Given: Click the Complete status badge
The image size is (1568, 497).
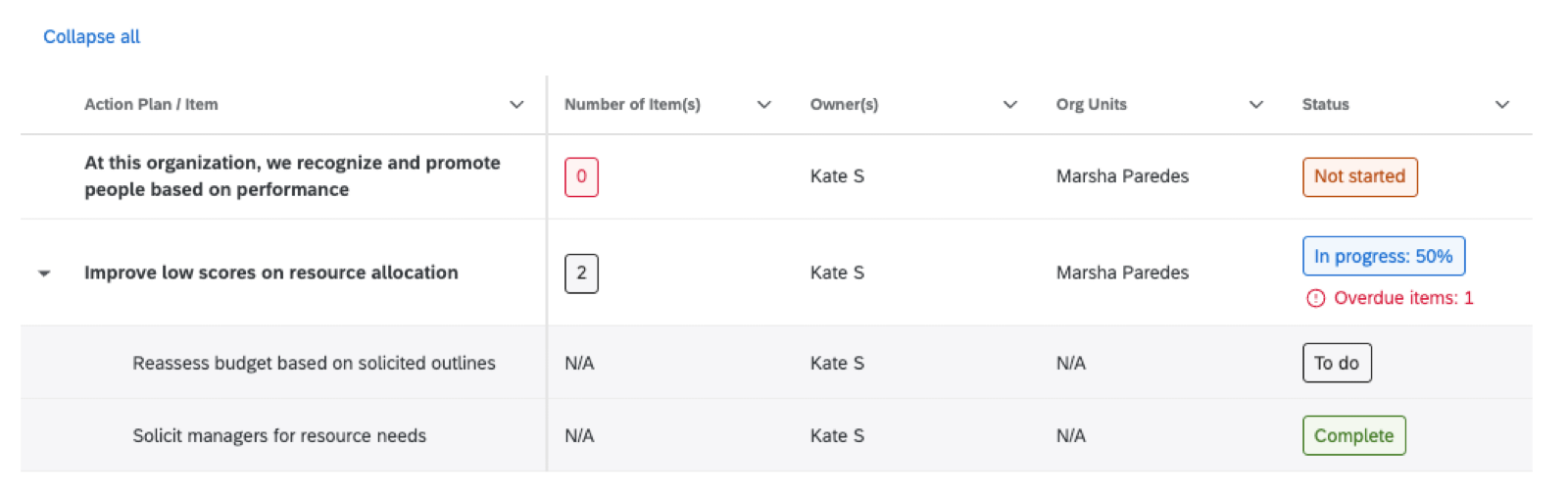Looking at the screenshot, I should (1353, 436).
